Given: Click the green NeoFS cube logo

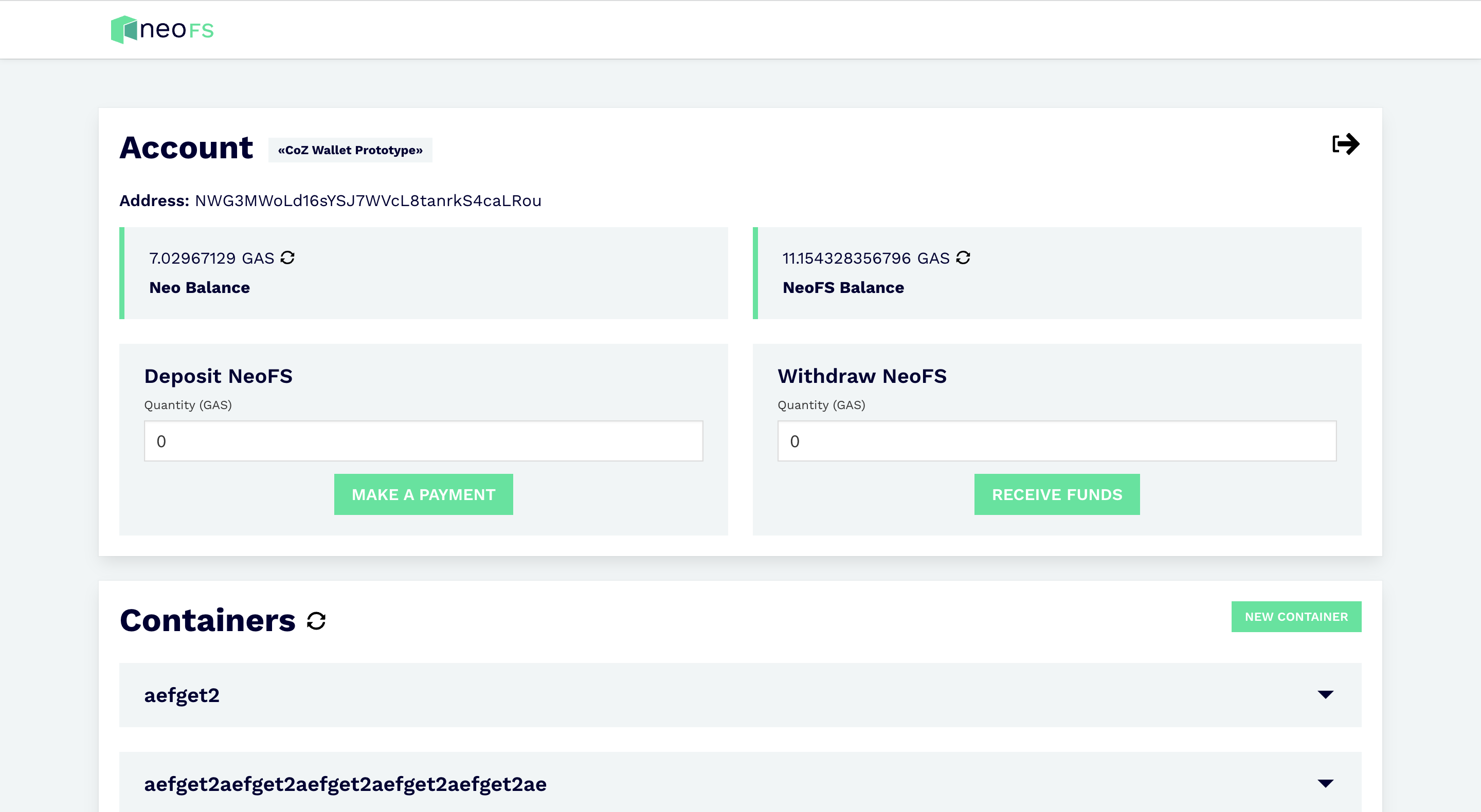Looking at the screenshot, I should coord(123,29).
